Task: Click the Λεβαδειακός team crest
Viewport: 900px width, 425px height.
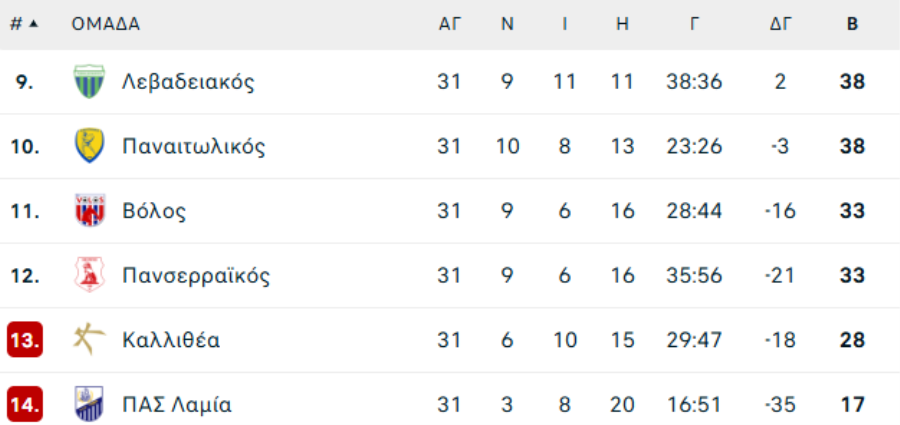Action: tap(89, 82)
